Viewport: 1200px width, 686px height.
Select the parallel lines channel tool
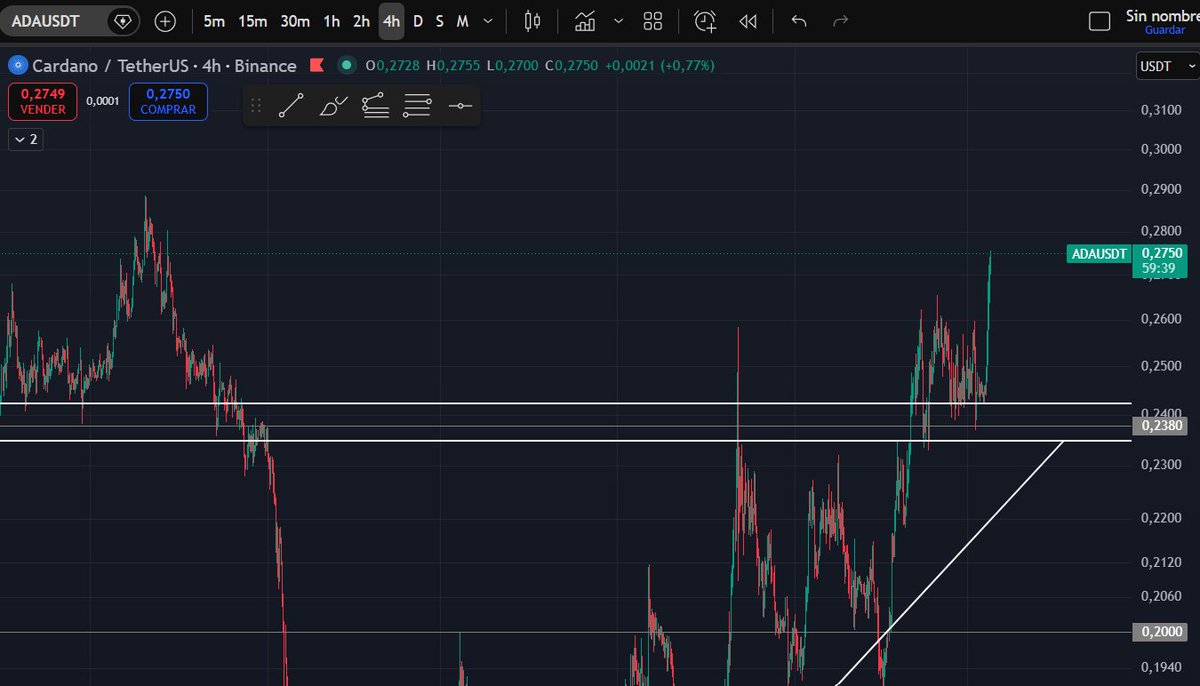[x=418, y=105]
